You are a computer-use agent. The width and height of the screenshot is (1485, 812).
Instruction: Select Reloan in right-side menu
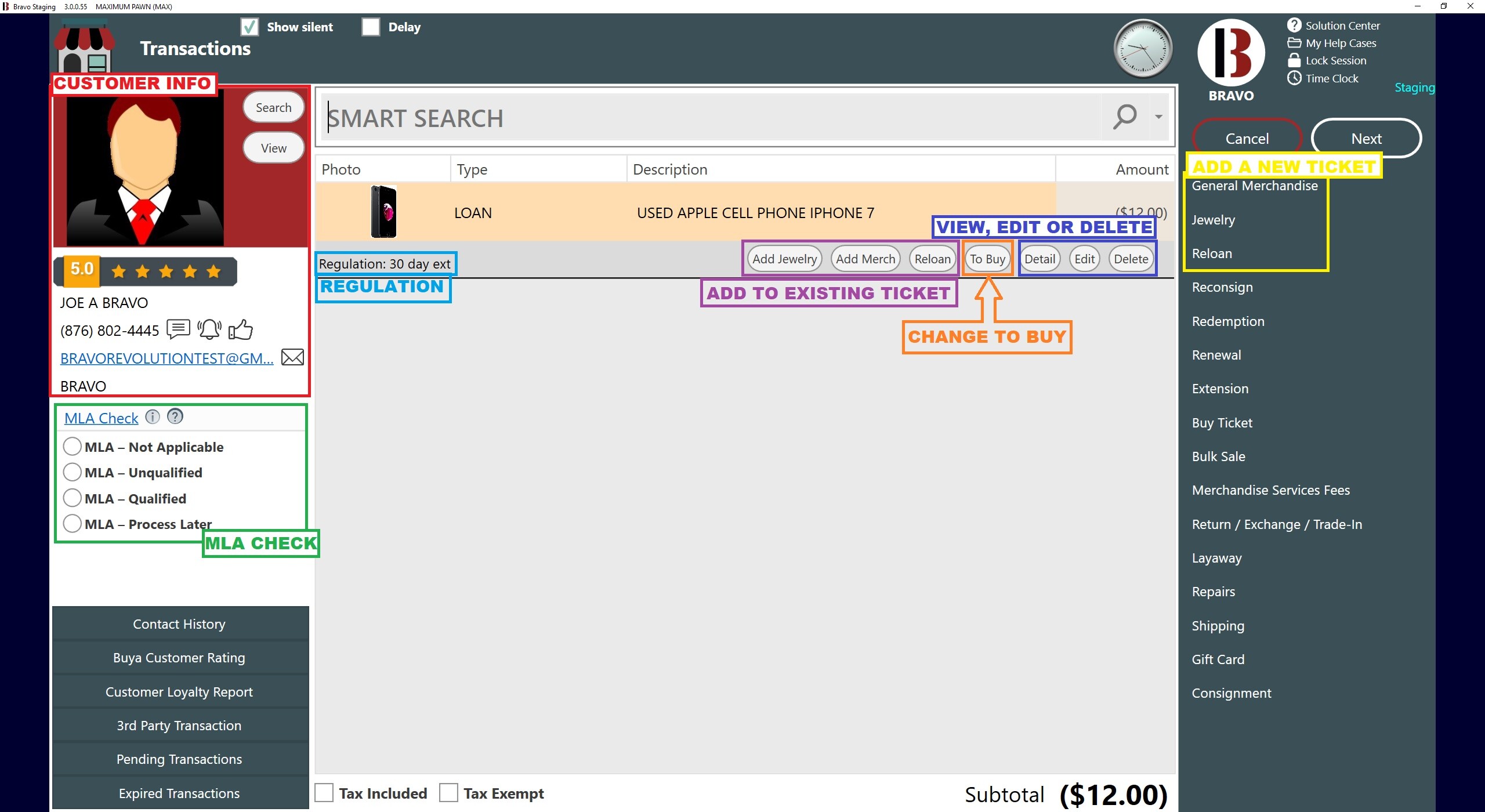pyautogui.click(x=1212, y=253)
